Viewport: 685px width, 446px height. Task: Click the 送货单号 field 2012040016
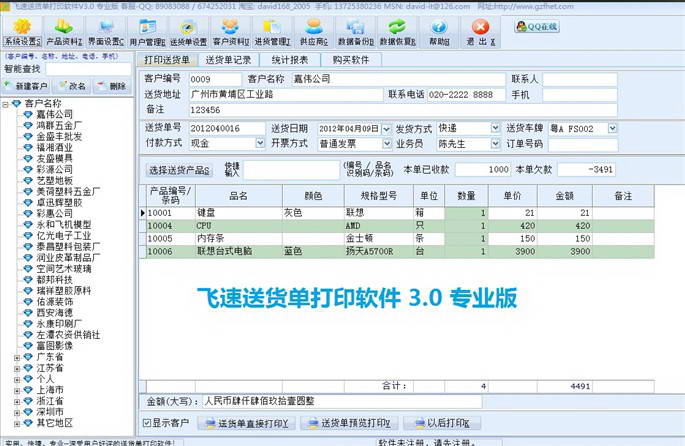point(227,128)
